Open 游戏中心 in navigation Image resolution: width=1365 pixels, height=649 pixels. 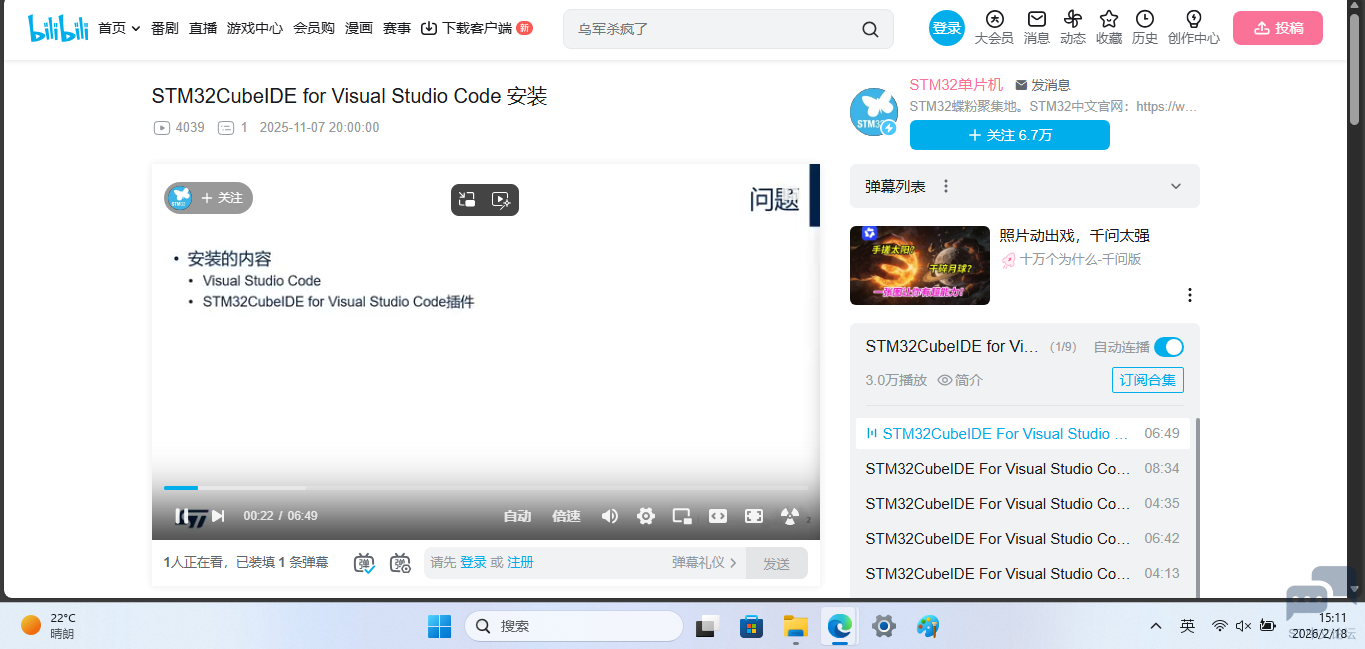(x=255, y=28)
